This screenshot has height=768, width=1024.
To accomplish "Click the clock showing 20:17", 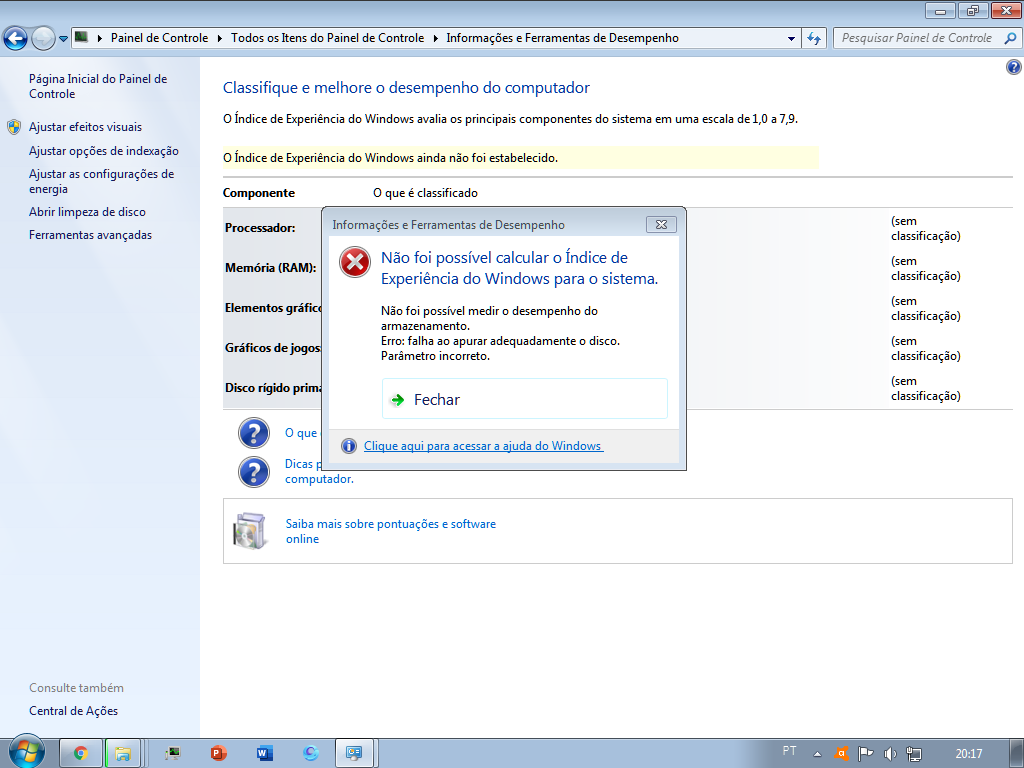I will click(x=968, y=754).
